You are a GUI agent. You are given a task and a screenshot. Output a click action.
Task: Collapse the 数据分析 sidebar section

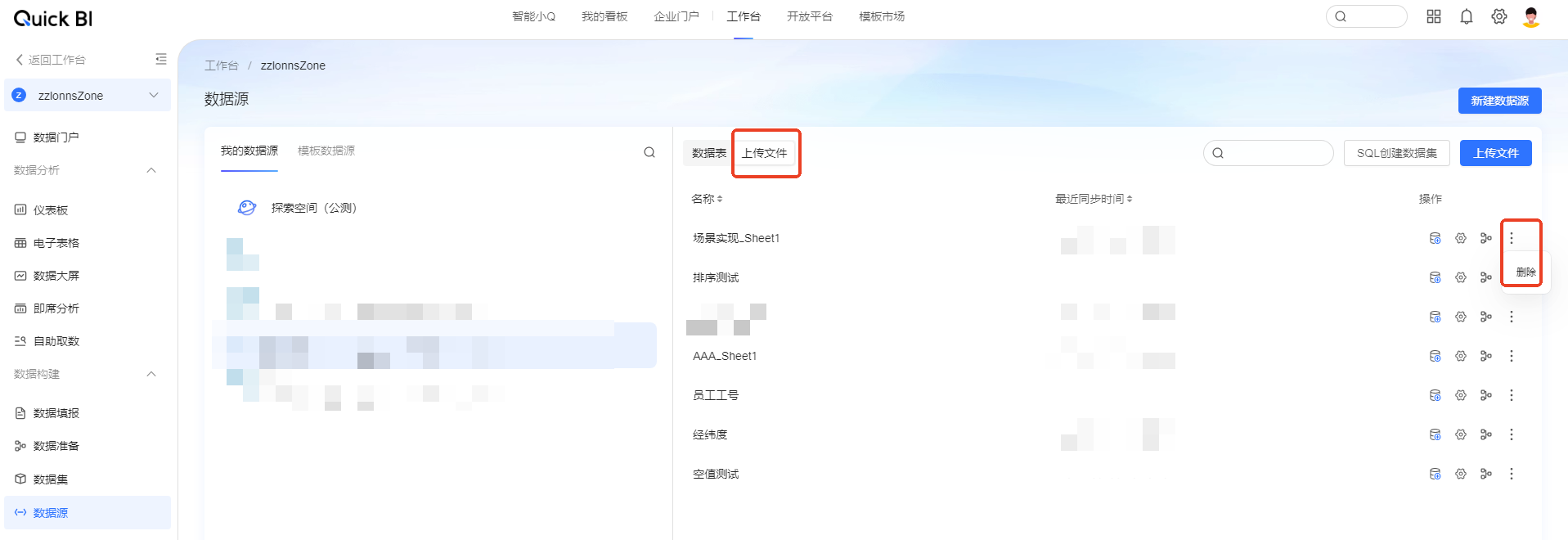click(151, 170)
